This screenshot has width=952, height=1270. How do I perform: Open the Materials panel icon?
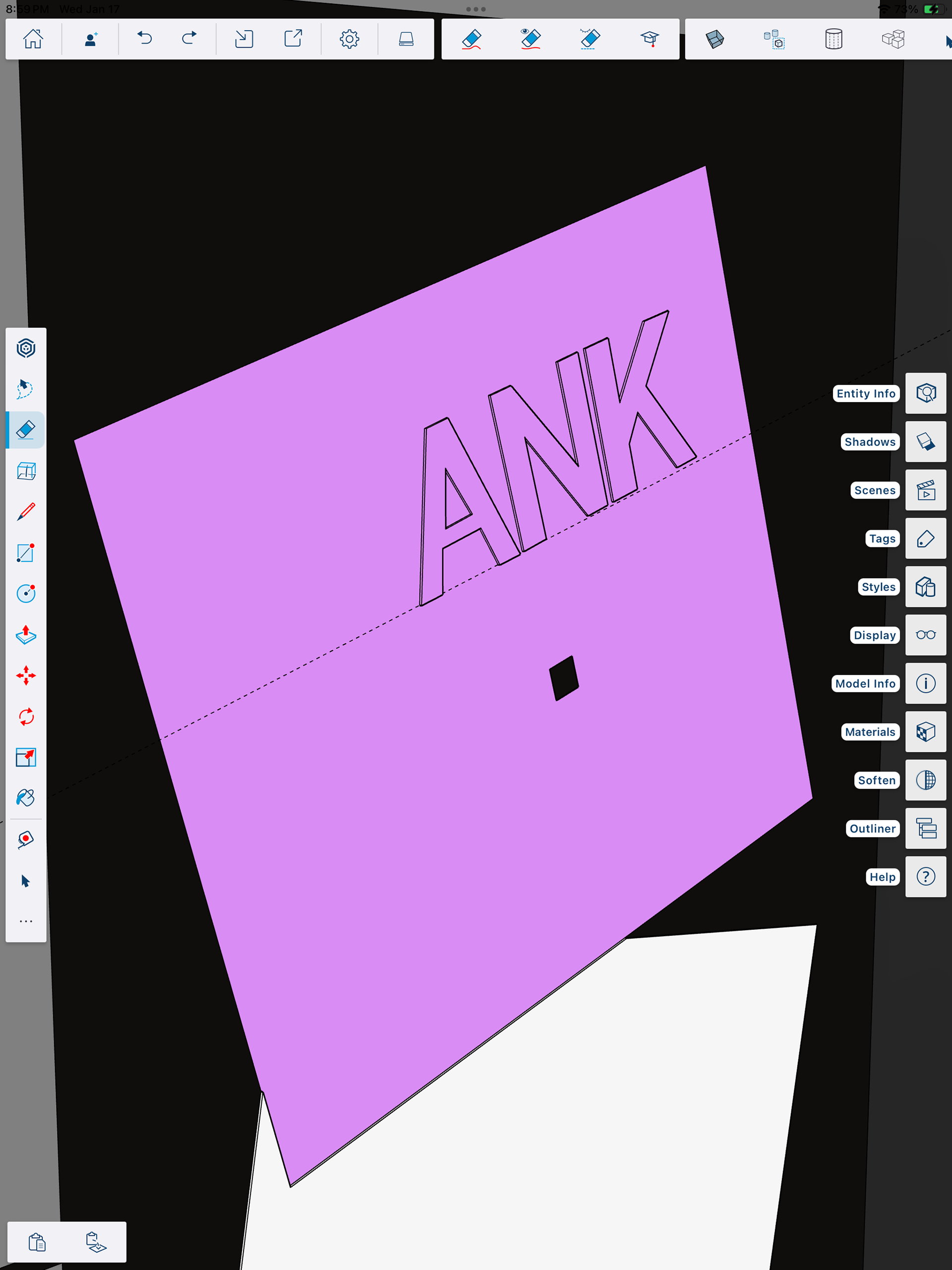pos(926,732)
